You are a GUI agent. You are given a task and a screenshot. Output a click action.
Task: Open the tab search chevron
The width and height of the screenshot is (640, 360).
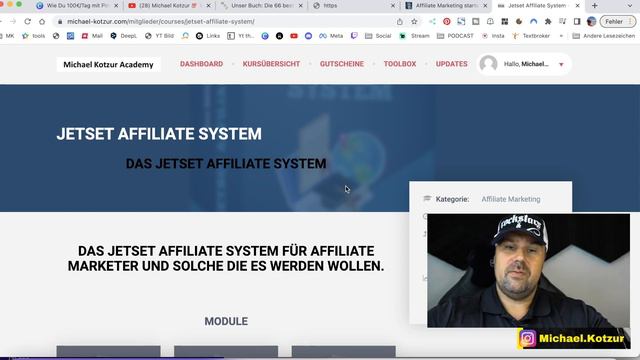[631, 6]
